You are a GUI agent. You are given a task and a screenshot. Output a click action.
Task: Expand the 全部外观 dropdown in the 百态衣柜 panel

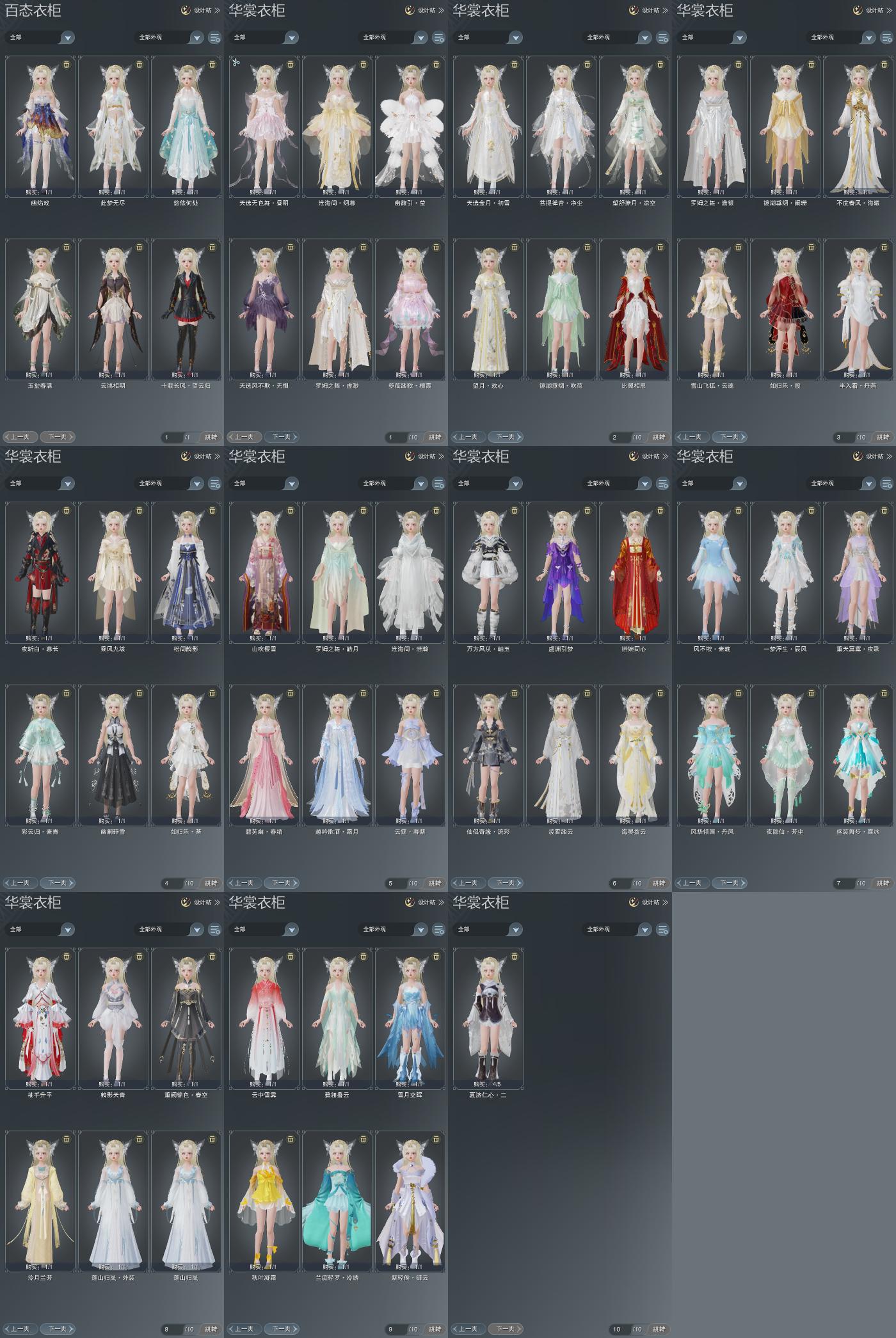[169, 38]
